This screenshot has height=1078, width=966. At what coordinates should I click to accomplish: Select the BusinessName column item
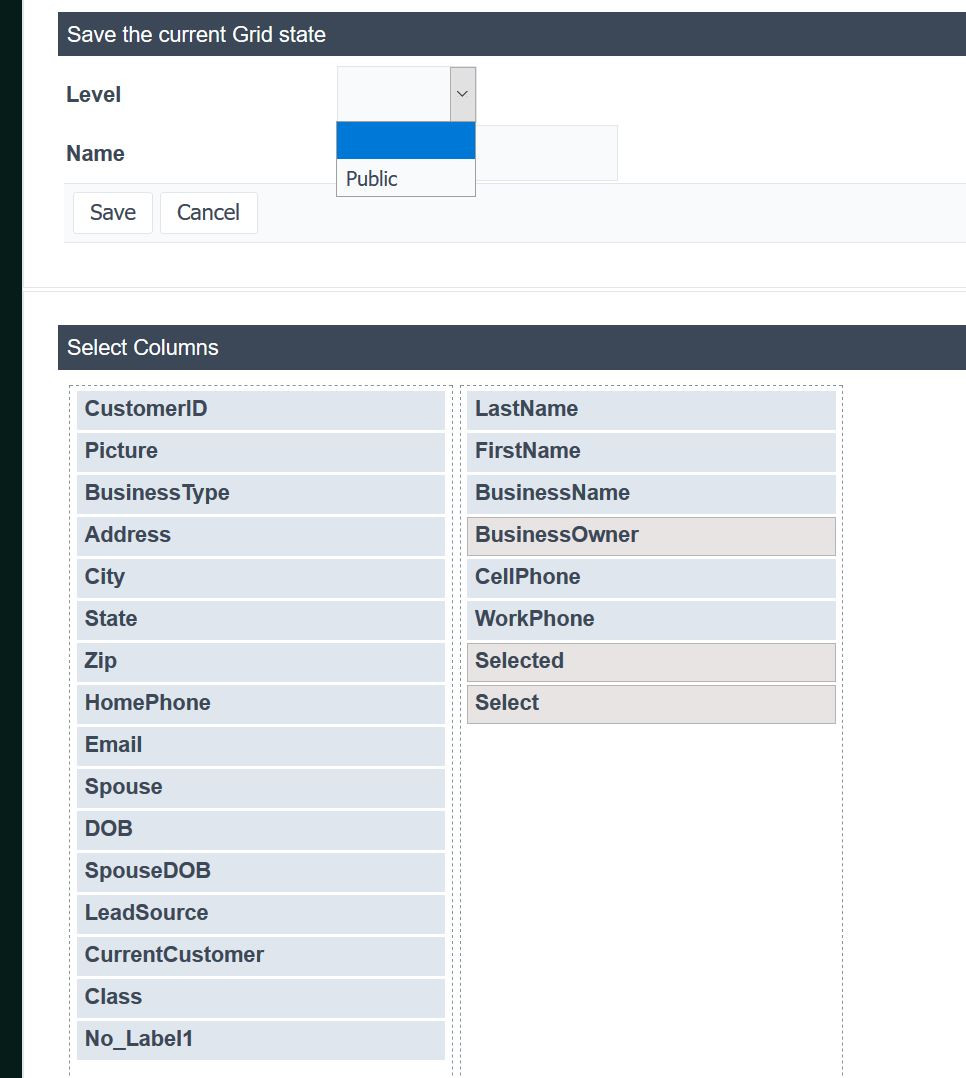pyautogui.click(x=651, y=494)
